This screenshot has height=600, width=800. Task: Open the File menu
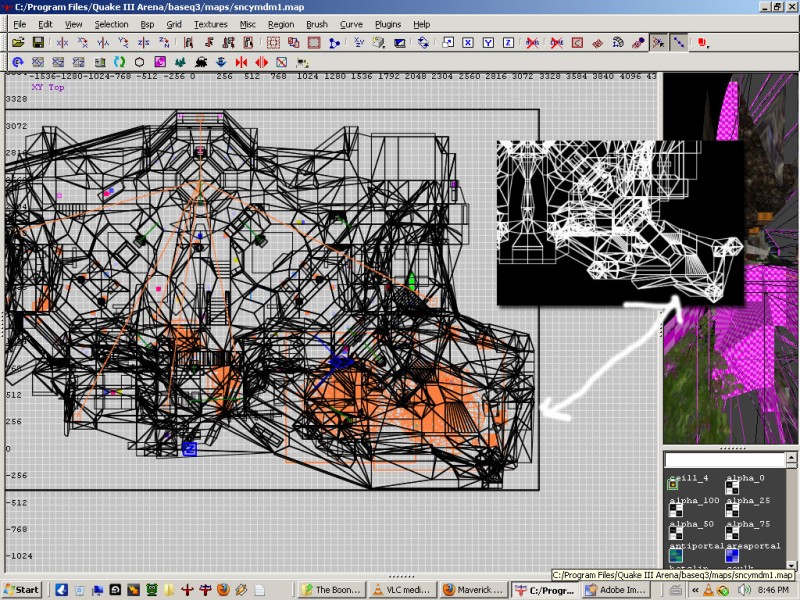(x=19, y=24)
